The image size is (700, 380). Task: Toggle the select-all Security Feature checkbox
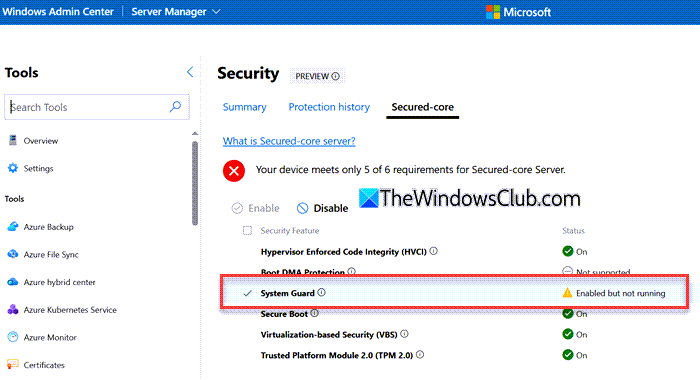247,230
